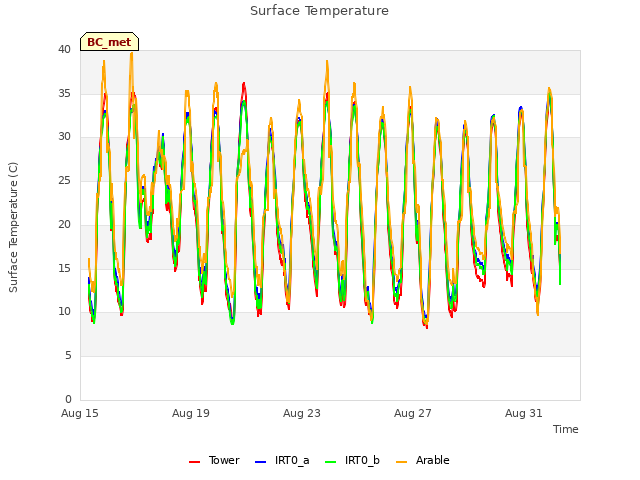Click the 25 y-axis tick label
The width and height of the screenshot is (640, 480).
pos(64,180)
